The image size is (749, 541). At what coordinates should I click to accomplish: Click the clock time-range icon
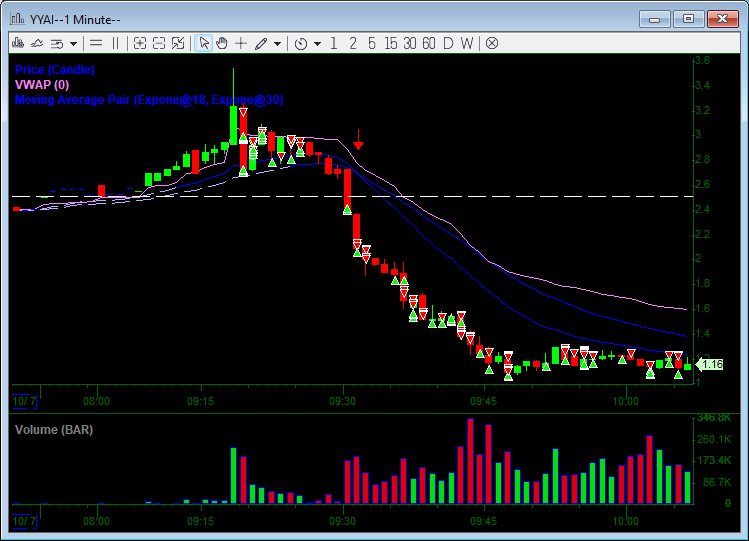[301, 43]
